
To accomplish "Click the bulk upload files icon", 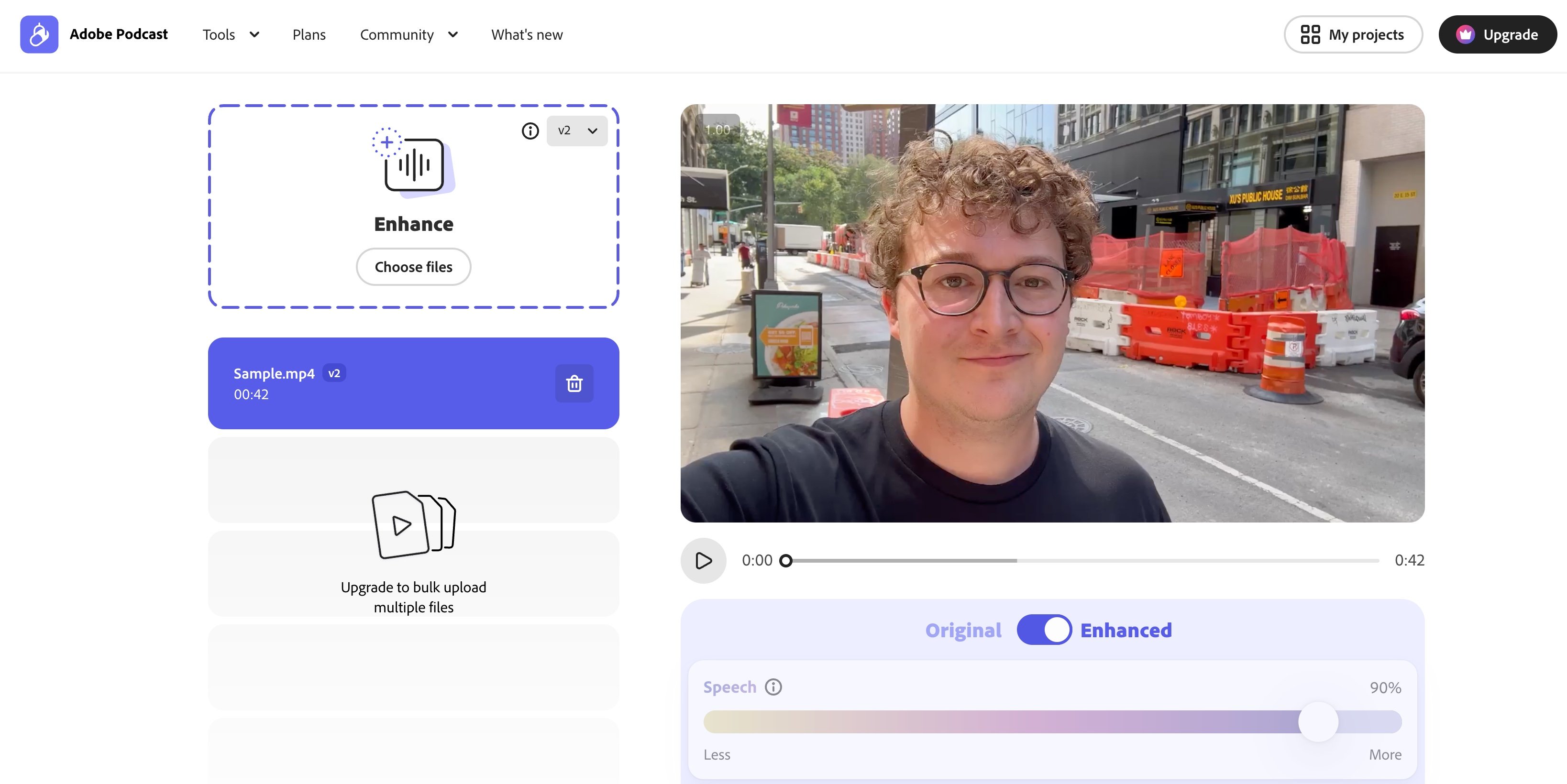I will (414, 524).
